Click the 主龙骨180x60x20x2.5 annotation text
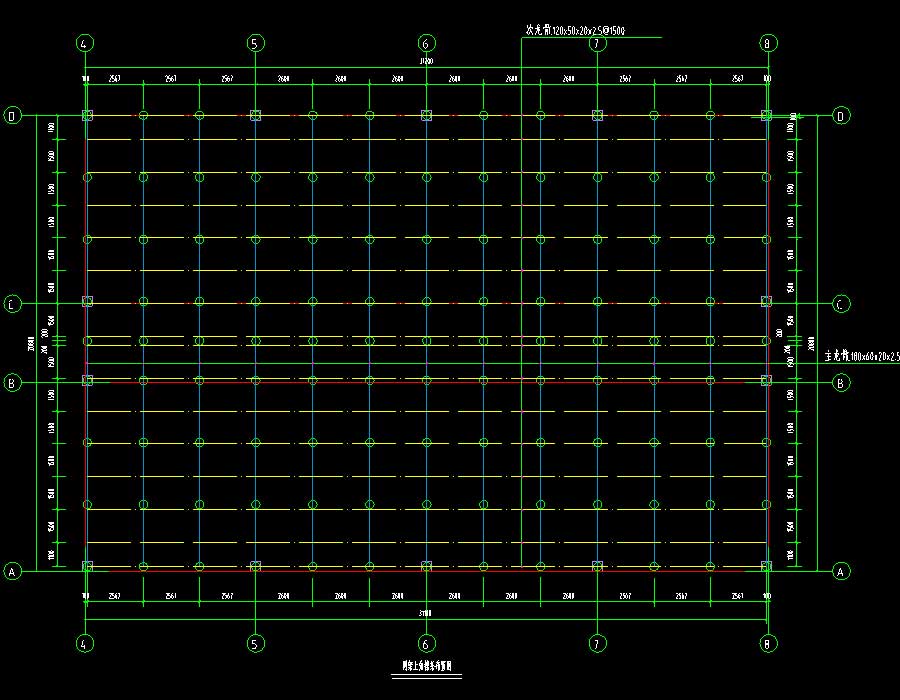900x700 pixels. 861,356
